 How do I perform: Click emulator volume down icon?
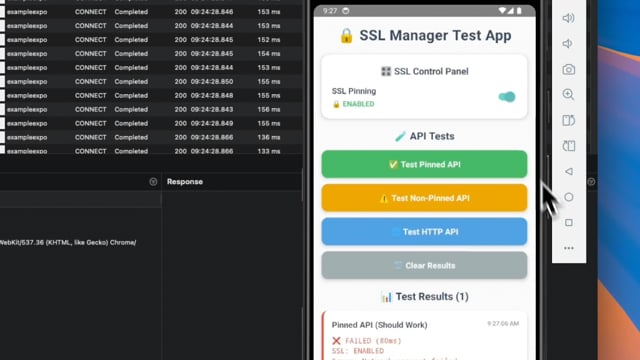pos(567,43)
